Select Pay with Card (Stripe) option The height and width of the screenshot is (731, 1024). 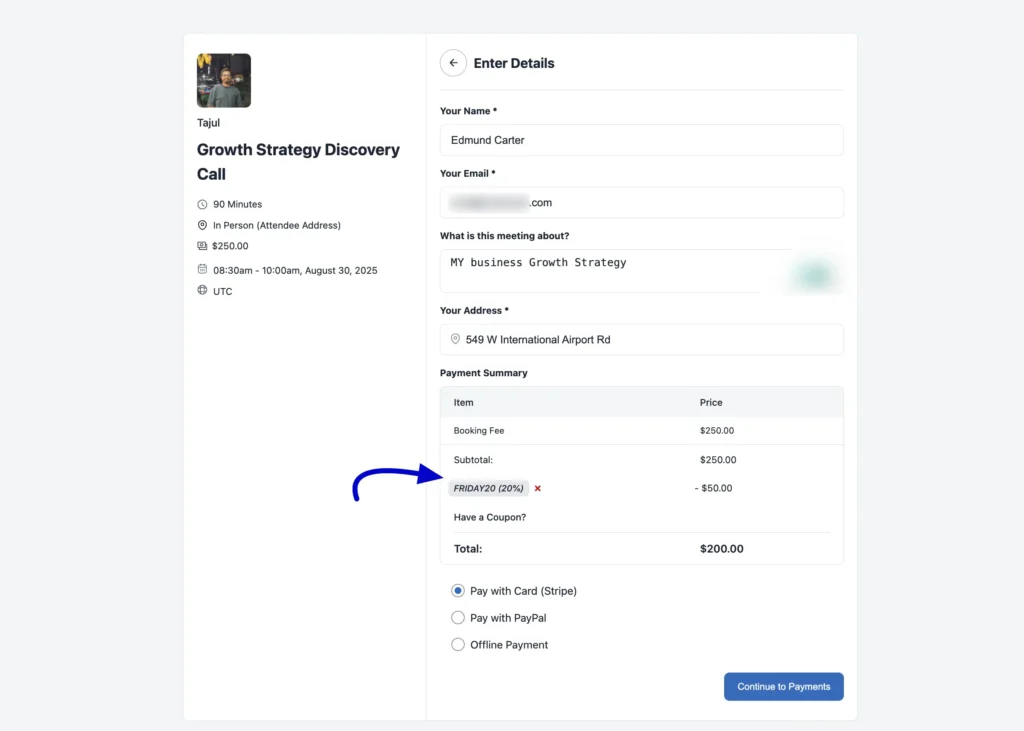point(458,591)
